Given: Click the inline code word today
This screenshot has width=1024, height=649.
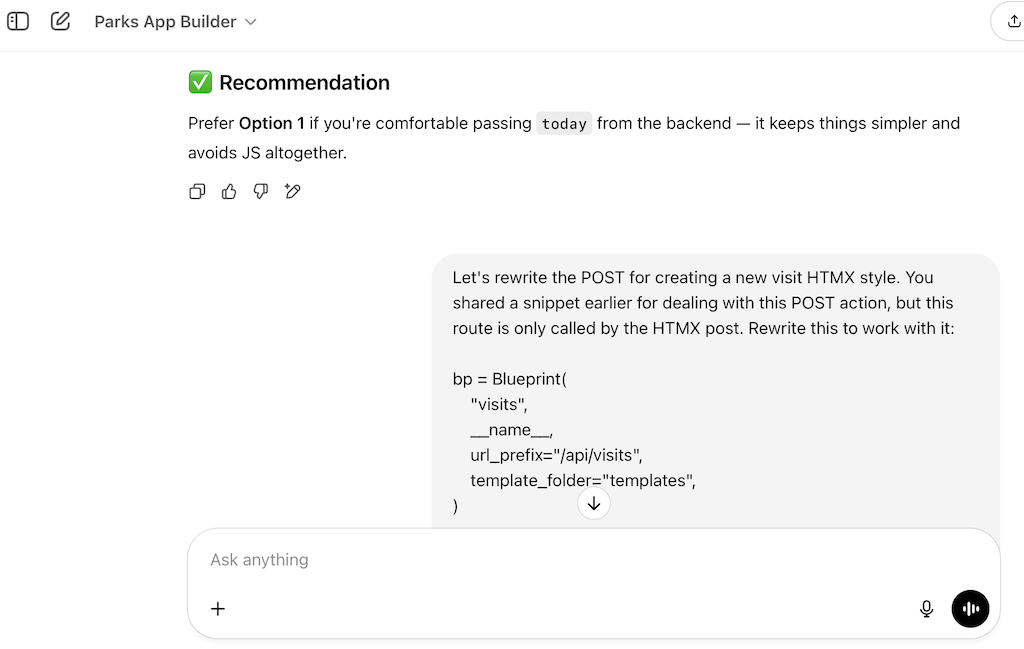Looking at the screenshot, I should tap(564, 123).
